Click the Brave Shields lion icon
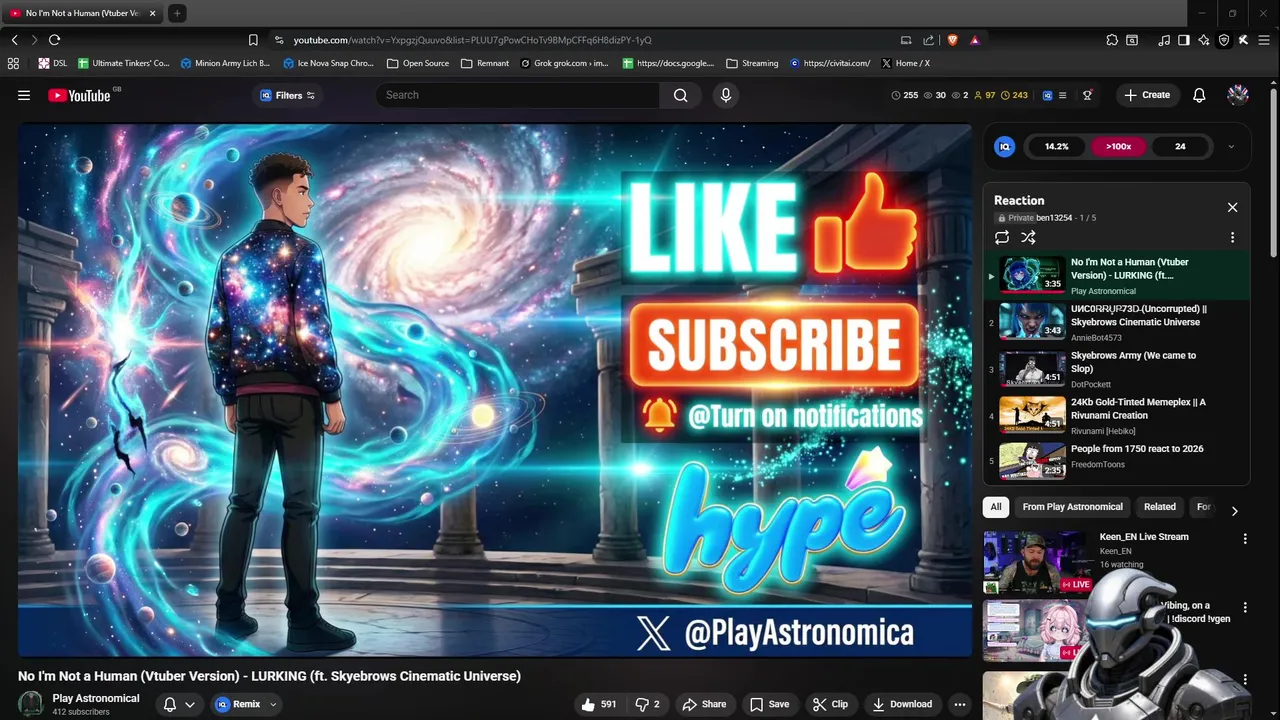1280x720 pixels. (x=952, y=40)
